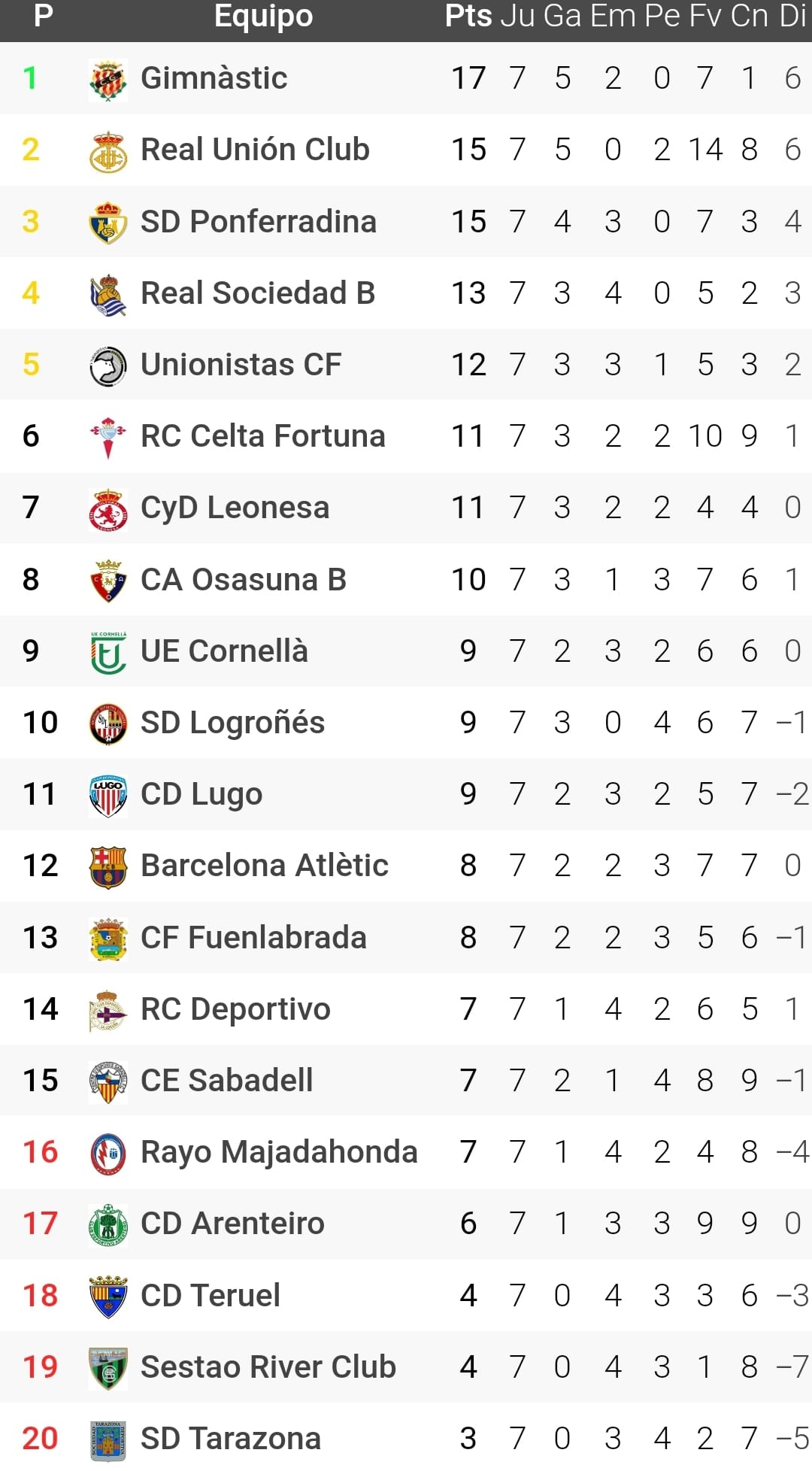
Task: Click the SD Ponferradina crest icon
Action: pos(108,222)
